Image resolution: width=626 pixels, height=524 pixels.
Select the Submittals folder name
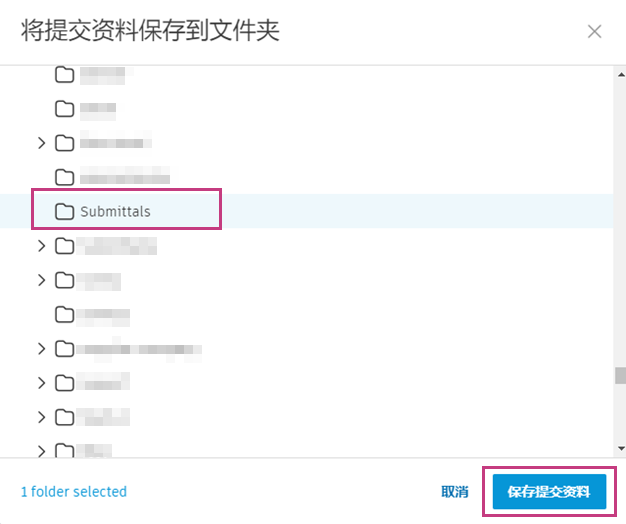115,211
